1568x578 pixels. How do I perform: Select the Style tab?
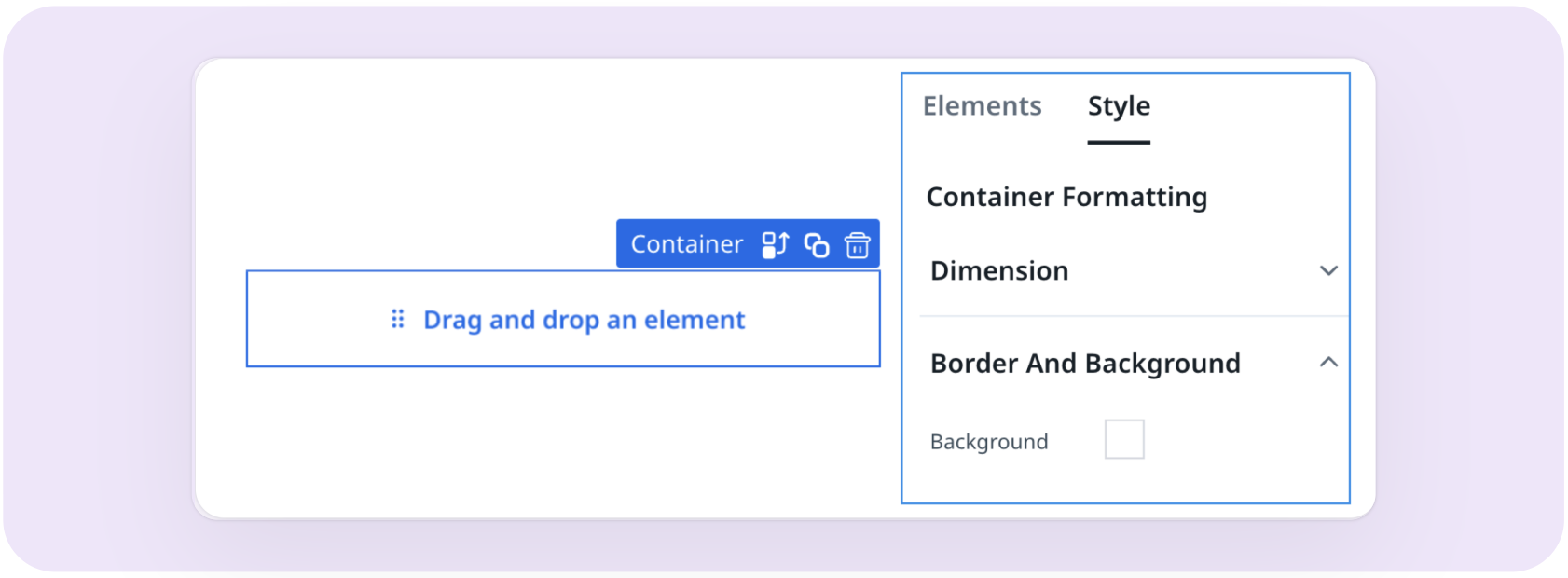[x=1118, y=106]
